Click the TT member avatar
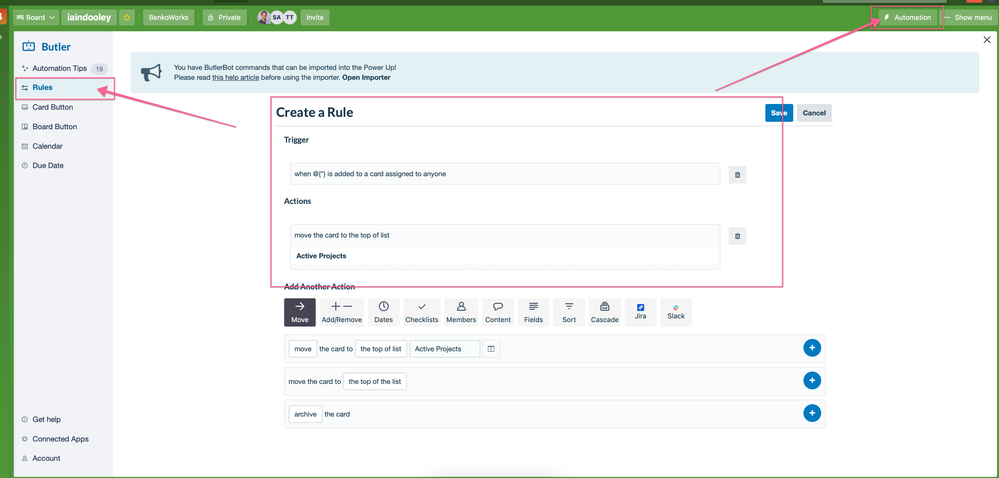999x478 pixels. [289, 18]
